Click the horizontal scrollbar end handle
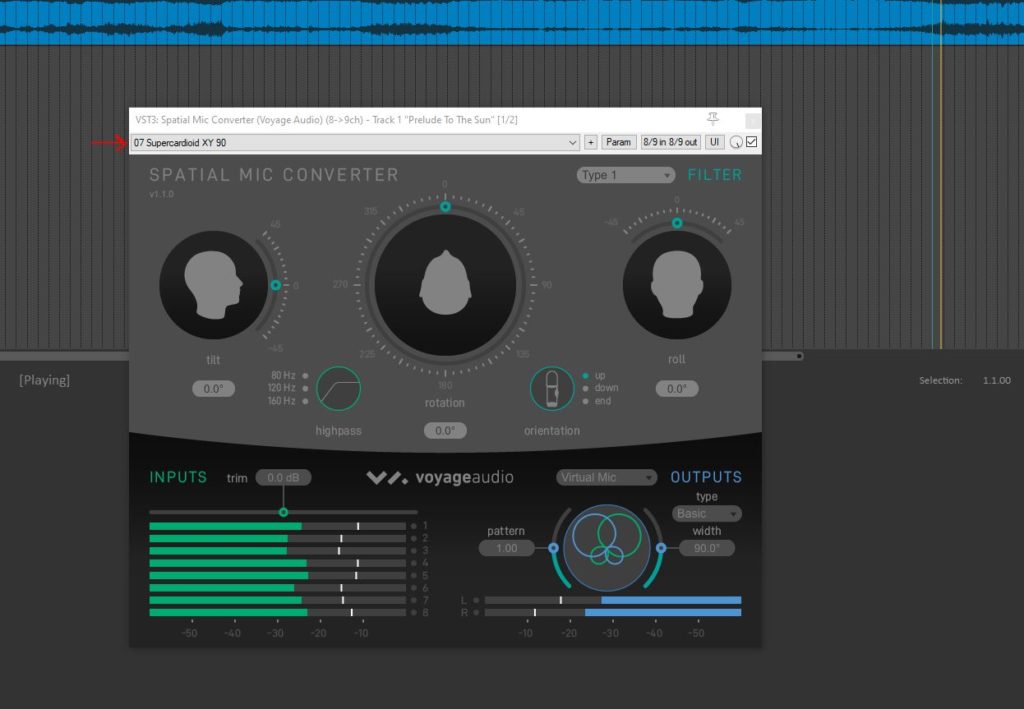This screenshot has height=709, width=1024. coord(799,356)
